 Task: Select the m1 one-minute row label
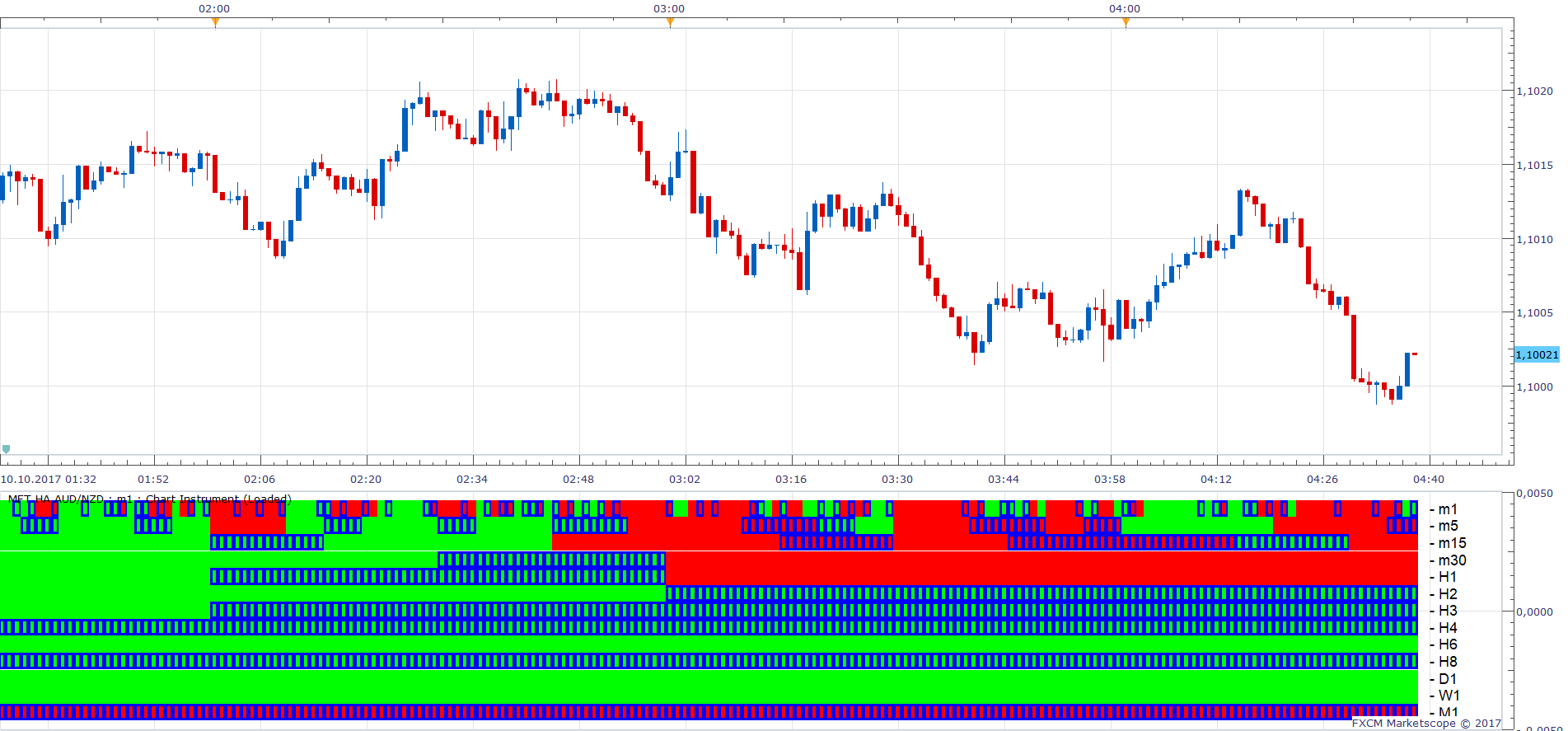click(x=1448, y=509)
